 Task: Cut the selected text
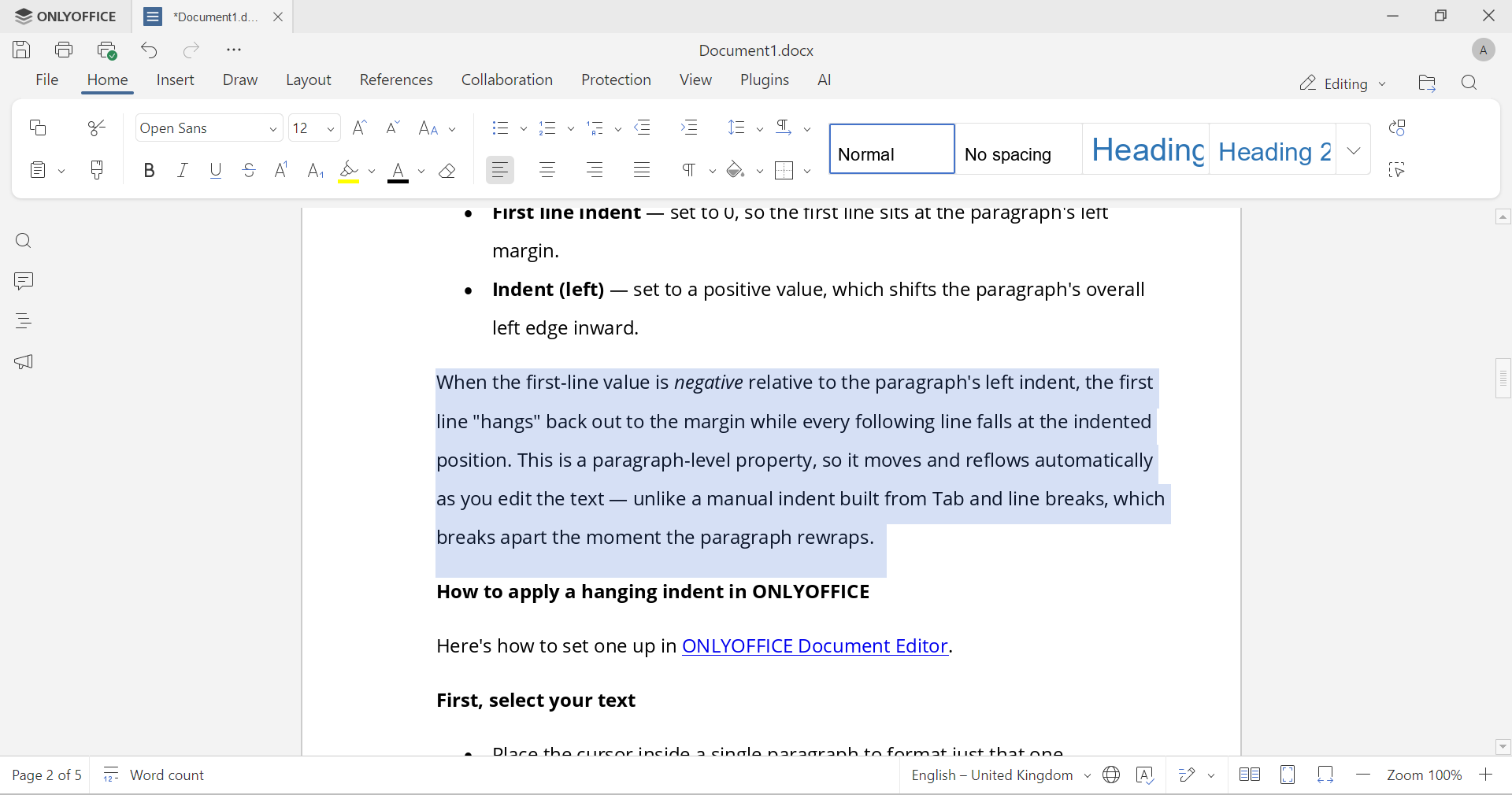[x=97, y=128]
